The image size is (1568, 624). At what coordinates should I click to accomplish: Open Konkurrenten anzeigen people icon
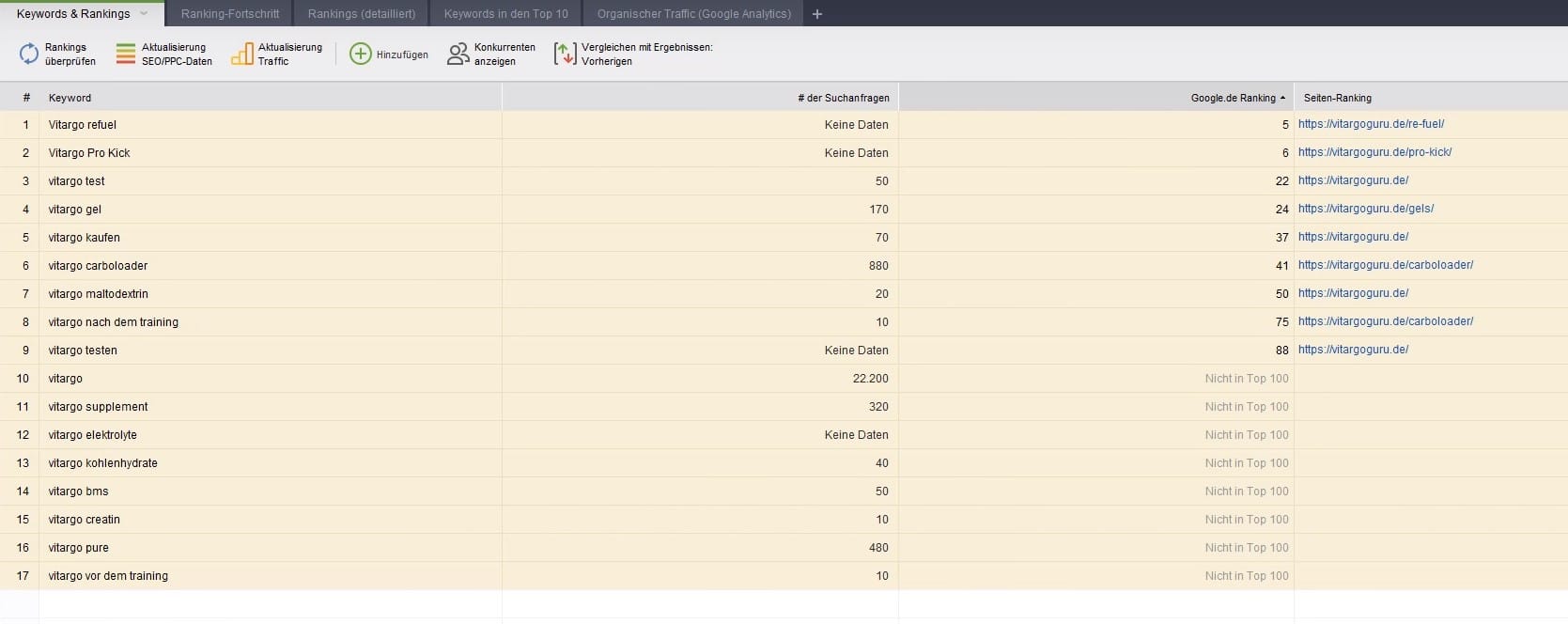tap(458, 55)
